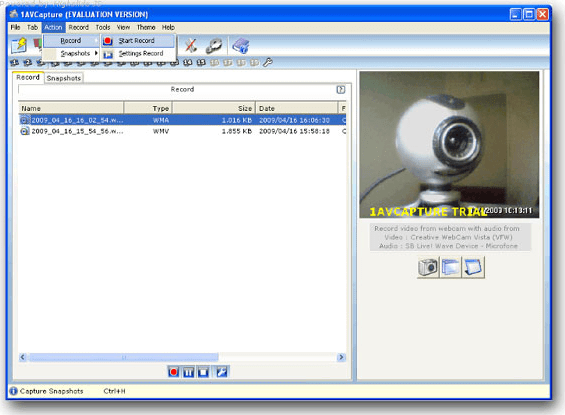565x415 pixels.
Task: Choose Start Record from the submenu
Action: (138, 41)
